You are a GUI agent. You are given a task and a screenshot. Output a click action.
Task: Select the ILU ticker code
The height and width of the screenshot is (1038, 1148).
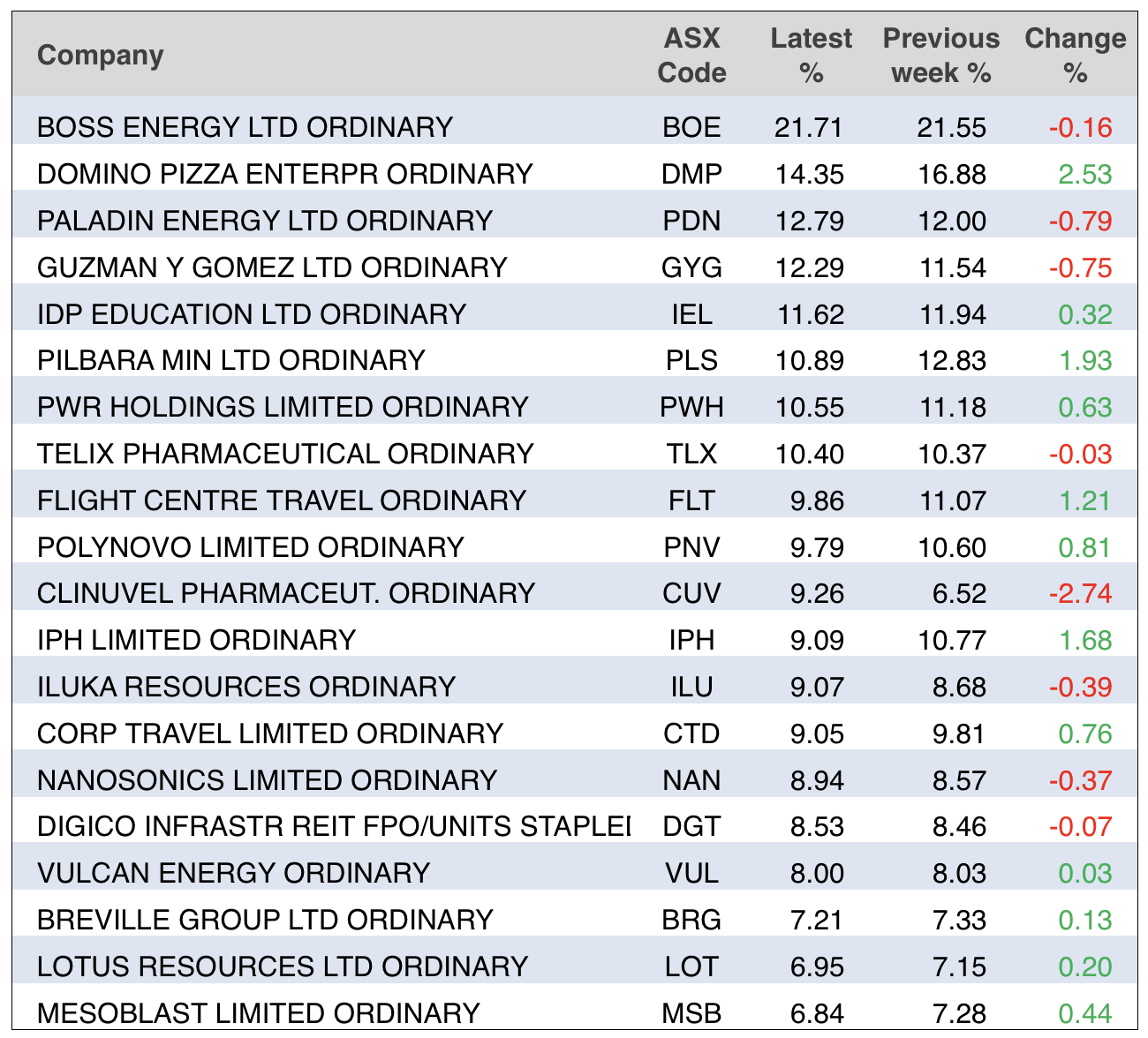point(691,687)
